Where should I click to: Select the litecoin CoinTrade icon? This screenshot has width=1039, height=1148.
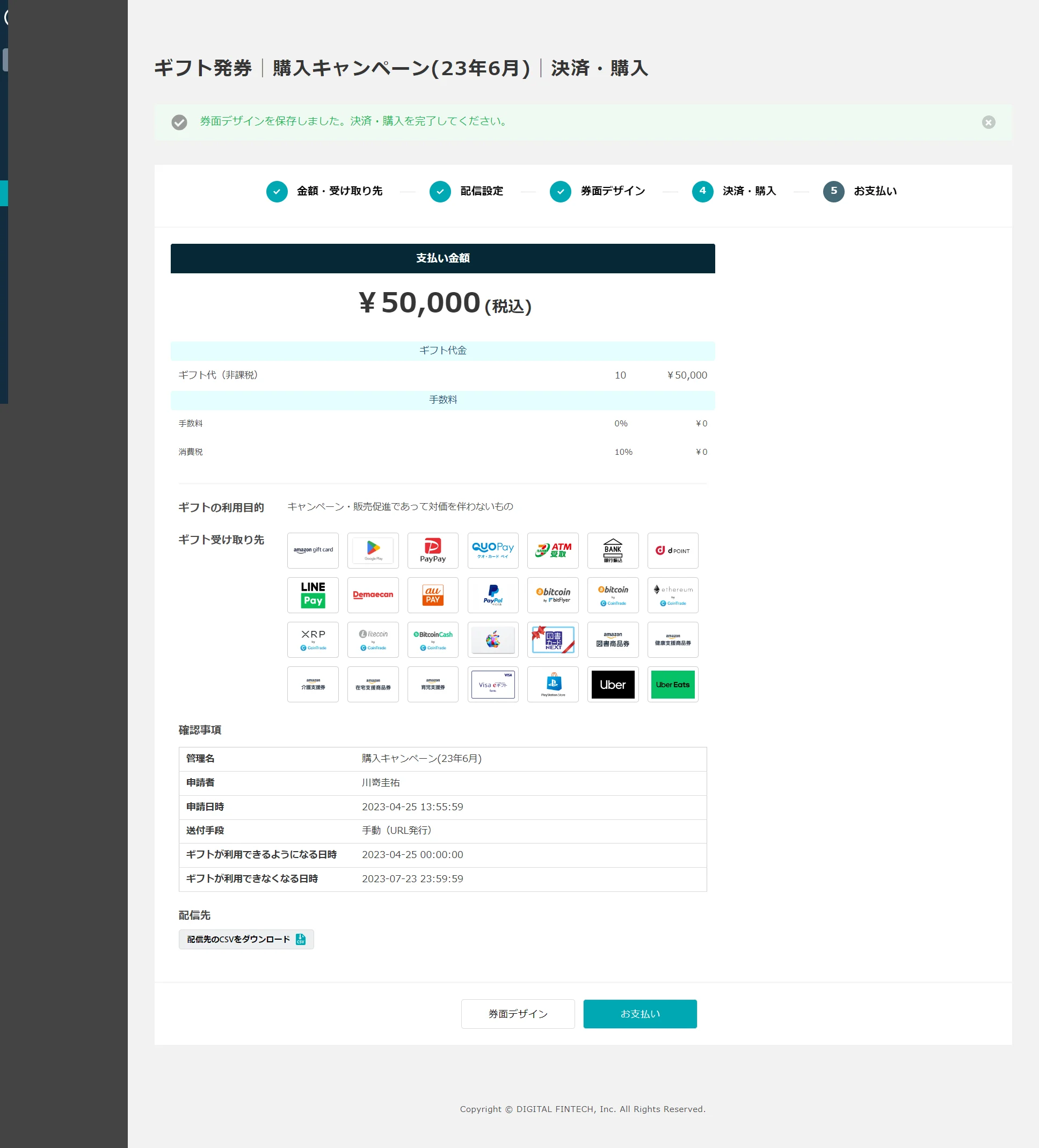click(373, 640)
